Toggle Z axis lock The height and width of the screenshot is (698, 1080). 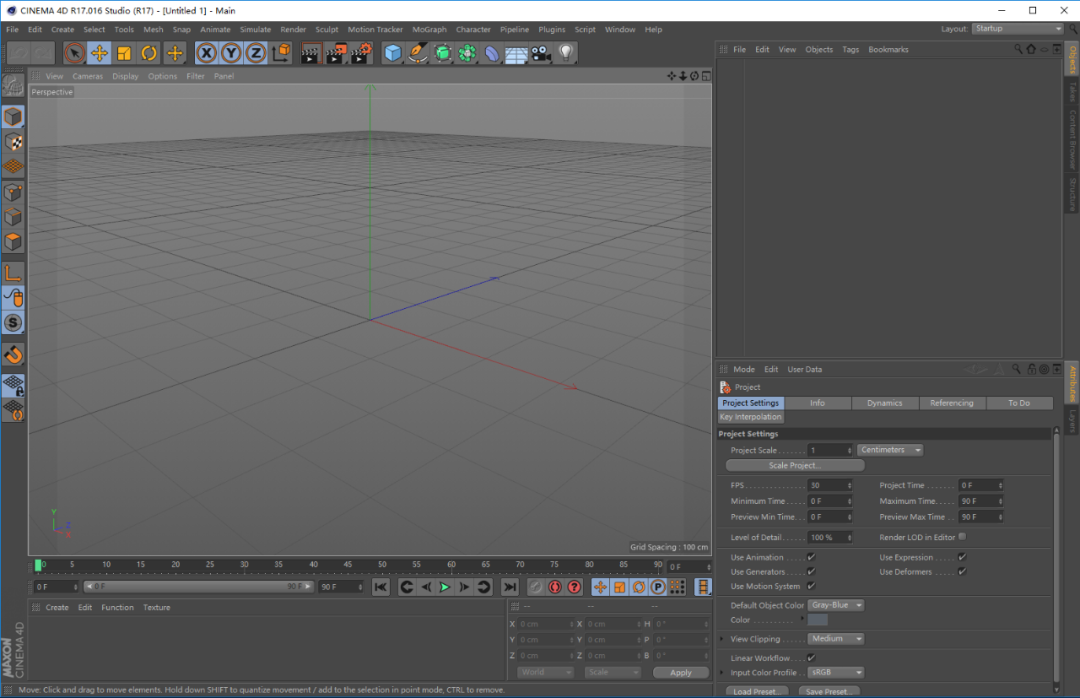tap(256, 53)
